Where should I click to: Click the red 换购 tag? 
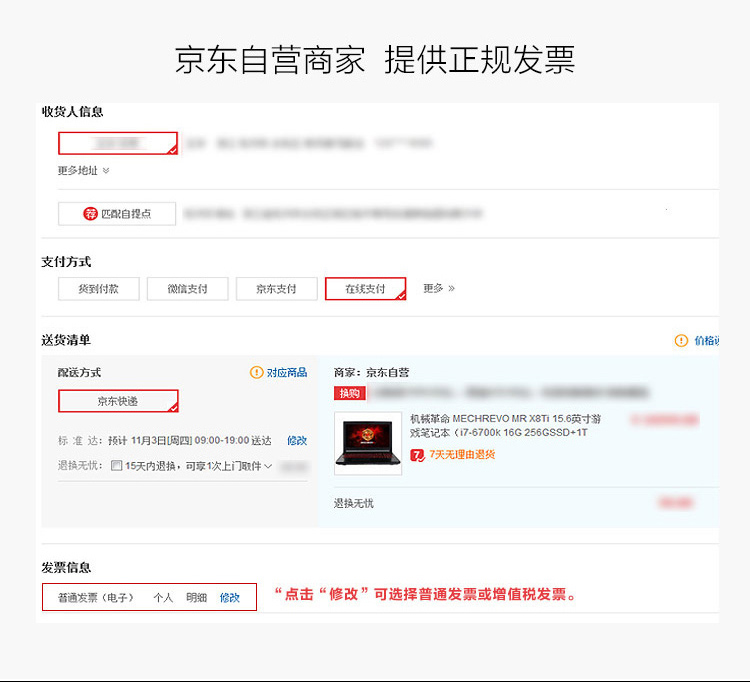pyautogui.click(x=350, y=394)
